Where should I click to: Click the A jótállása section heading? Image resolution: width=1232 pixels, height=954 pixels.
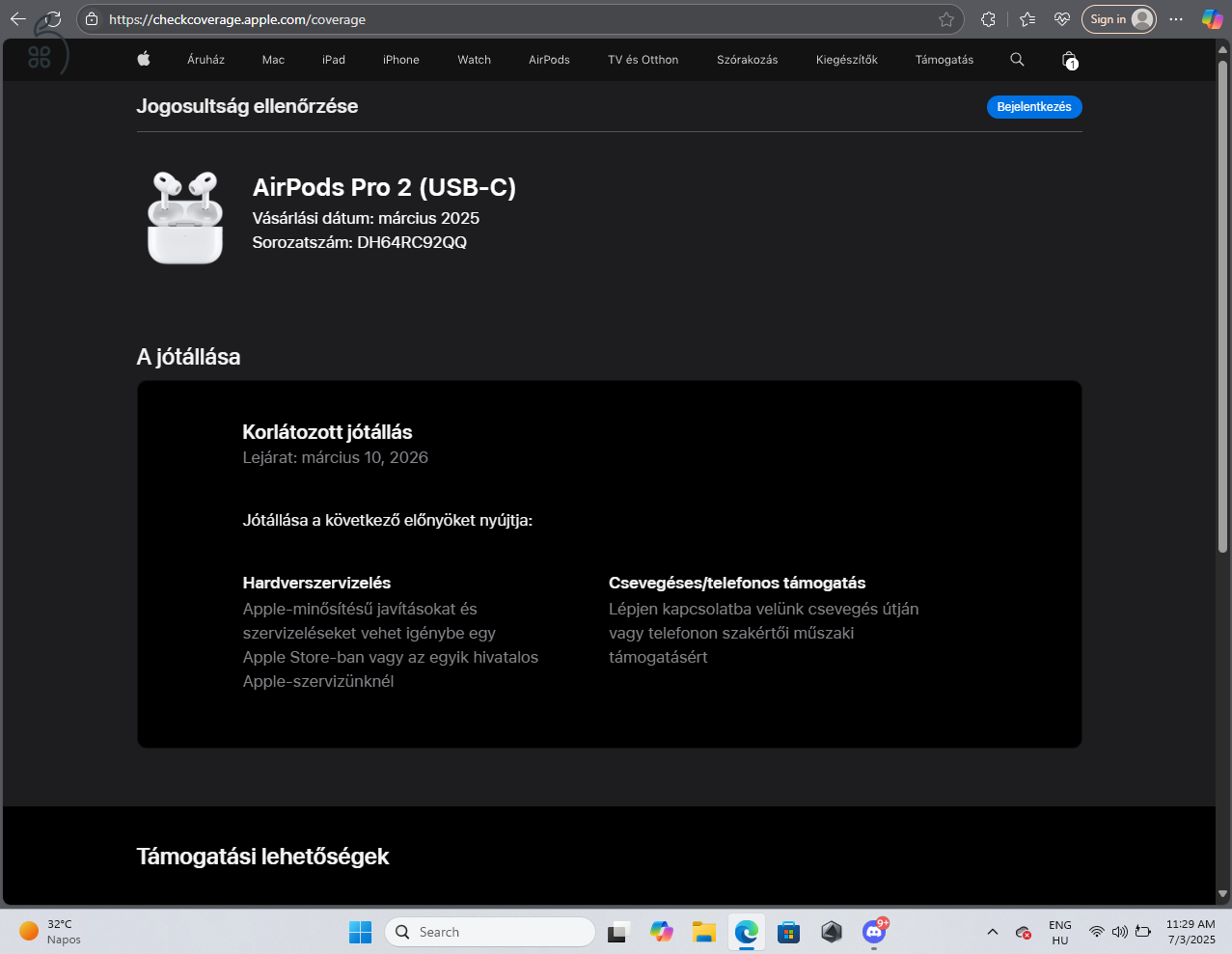point(188,357)
